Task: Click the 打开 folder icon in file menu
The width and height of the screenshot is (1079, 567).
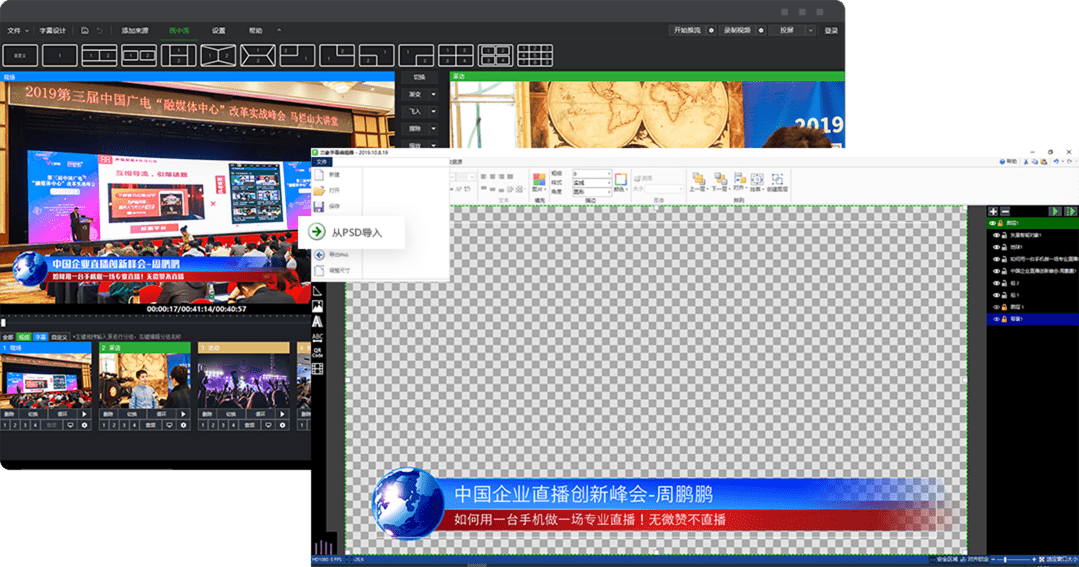Action: (x=319, y=189)
